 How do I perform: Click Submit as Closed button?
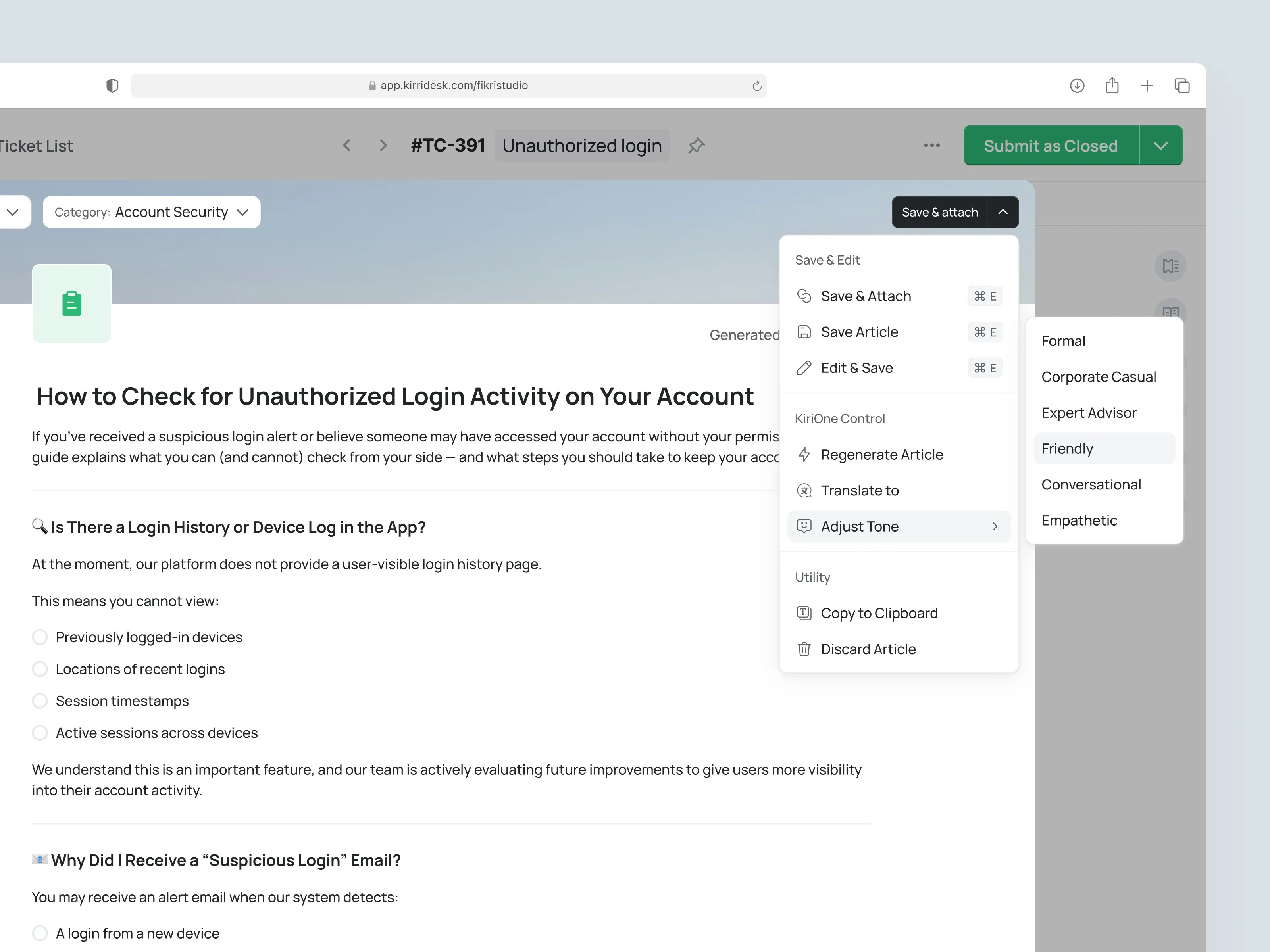click(x=1051, y=145)
